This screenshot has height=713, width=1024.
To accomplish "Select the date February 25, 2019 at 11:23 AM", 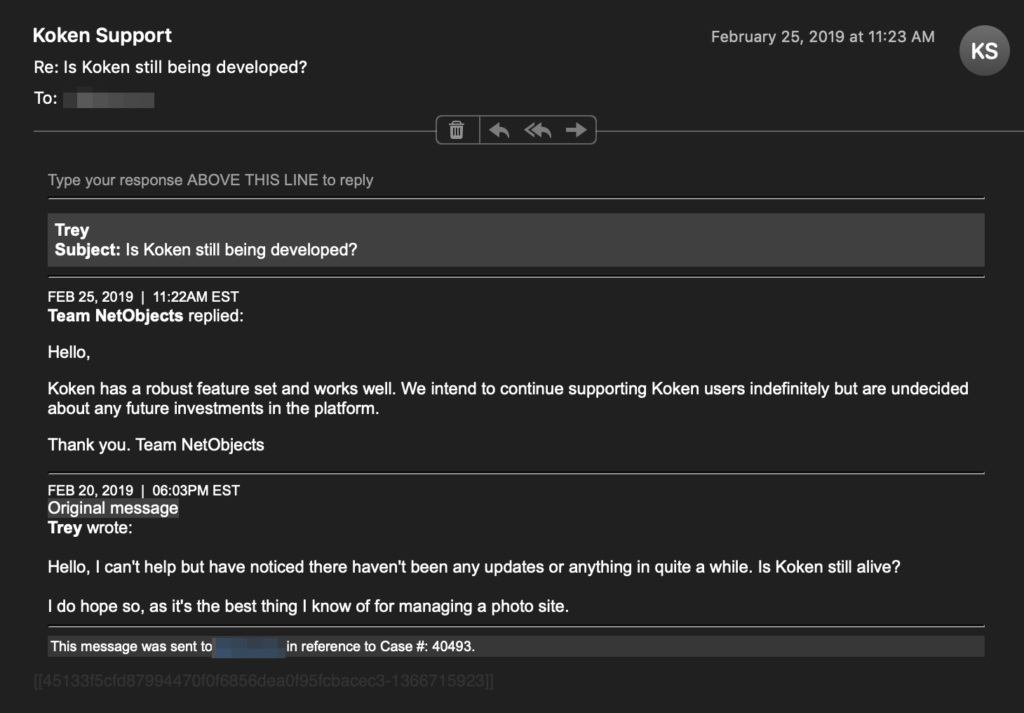I will tap(822, 37).
